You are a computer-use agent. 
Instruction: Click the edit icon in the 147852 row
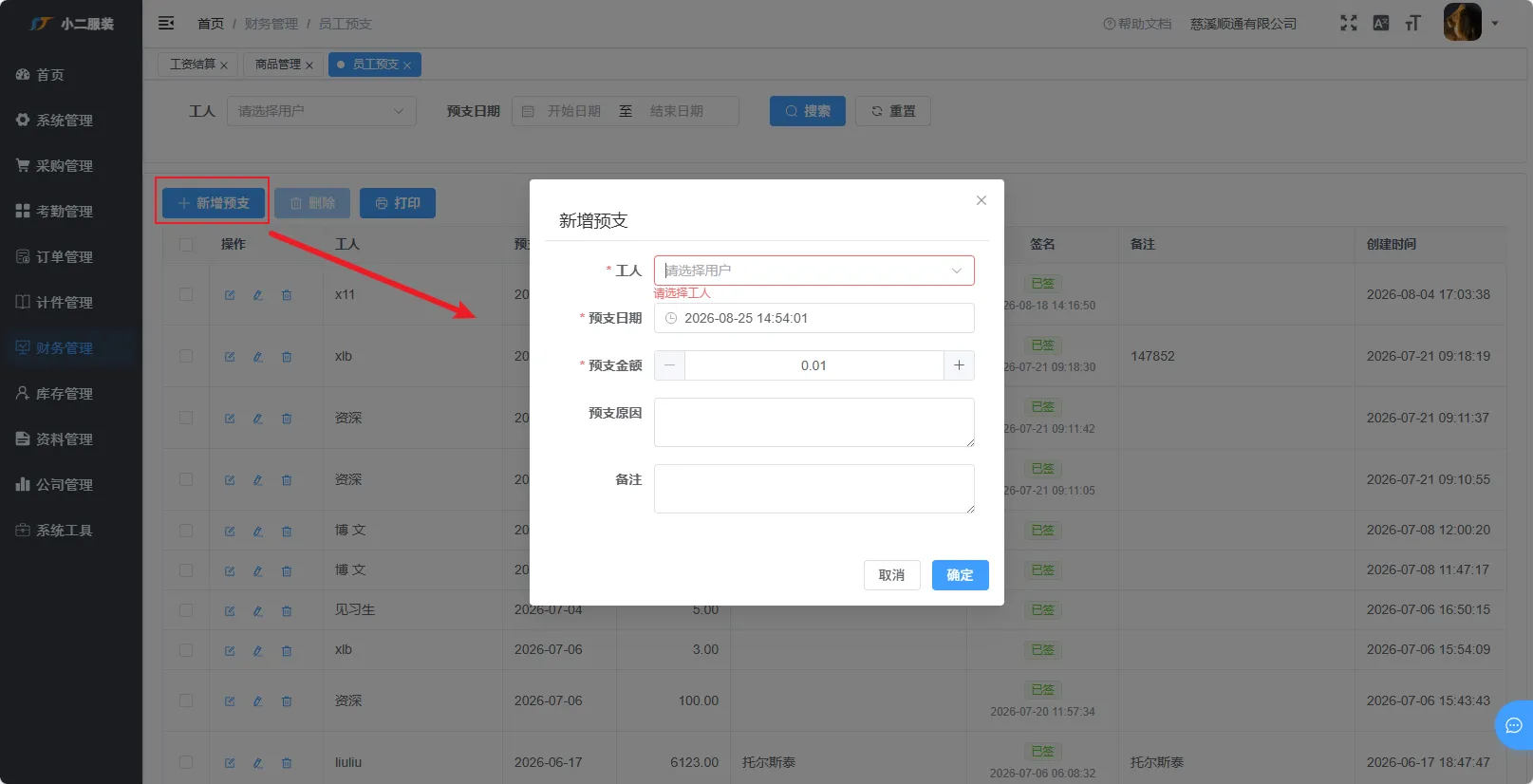tap(230, 357)
